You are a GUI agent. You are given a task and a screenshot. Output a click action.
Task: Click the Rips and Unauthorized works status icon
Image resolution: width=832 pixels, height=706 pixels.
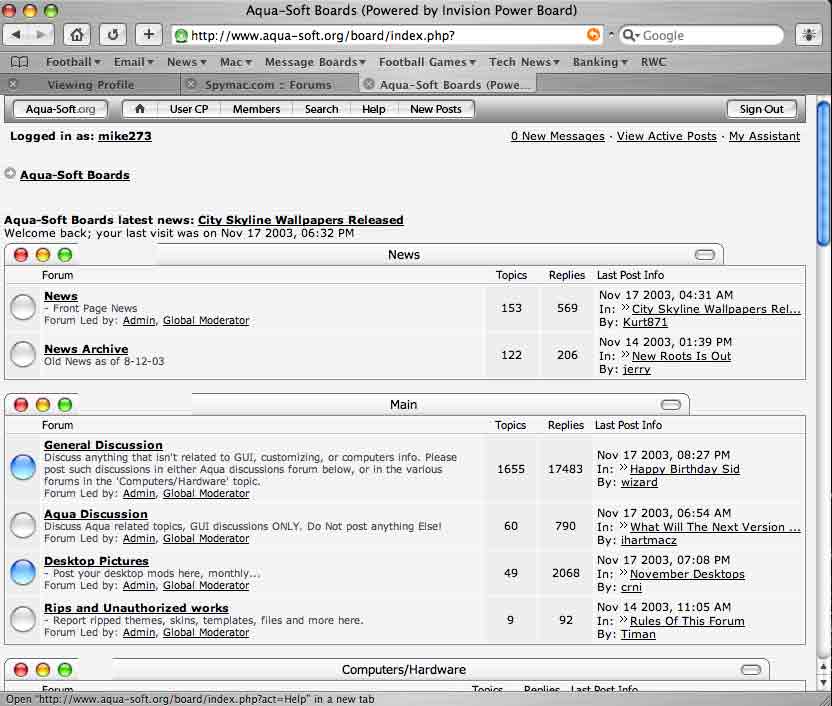pyautogui.click(x=23, y=619)
